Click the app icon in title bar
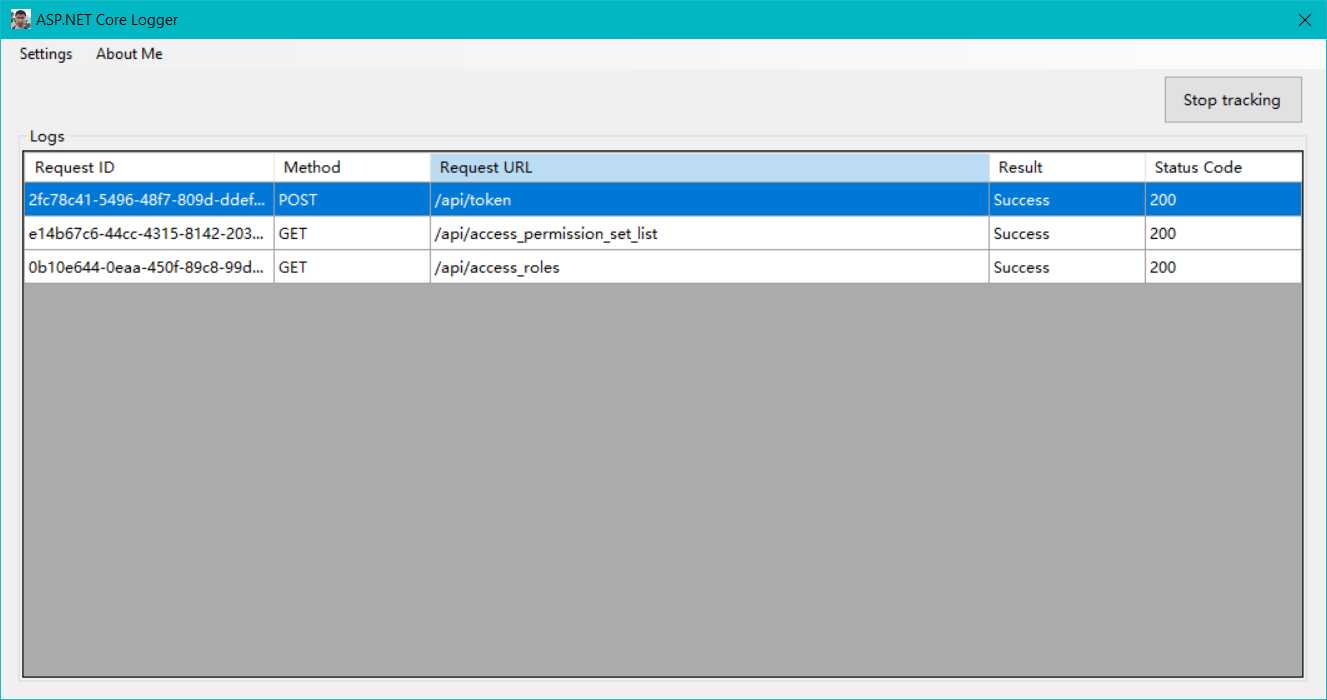 20,19
